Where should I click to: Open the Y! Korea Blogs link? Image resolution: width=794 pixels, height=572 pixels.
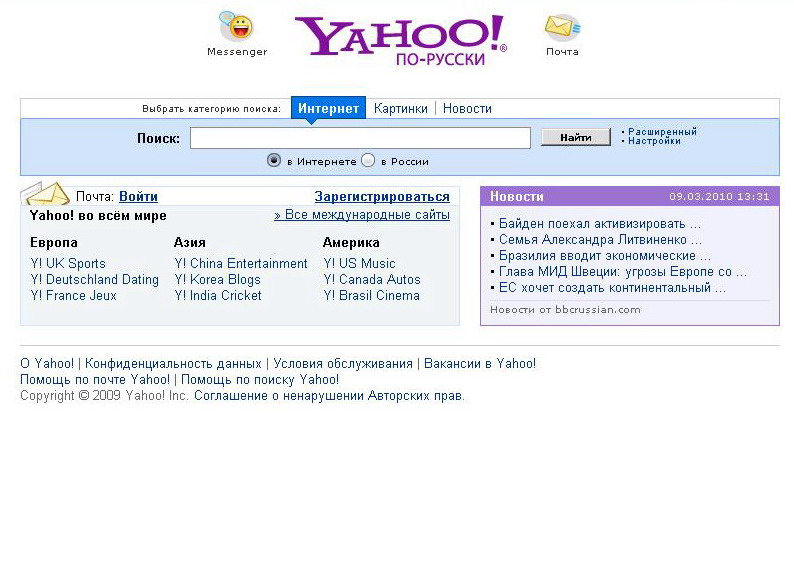217,279
